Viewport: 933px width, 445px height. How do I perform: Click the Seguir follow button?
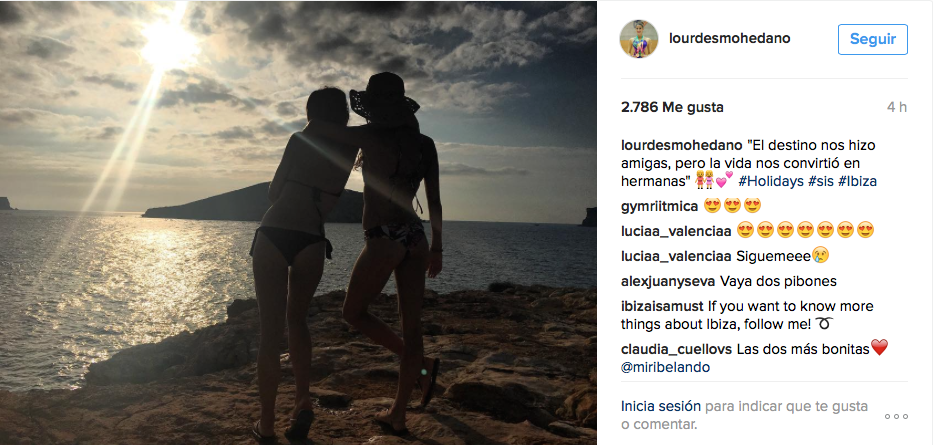[872, 39]
